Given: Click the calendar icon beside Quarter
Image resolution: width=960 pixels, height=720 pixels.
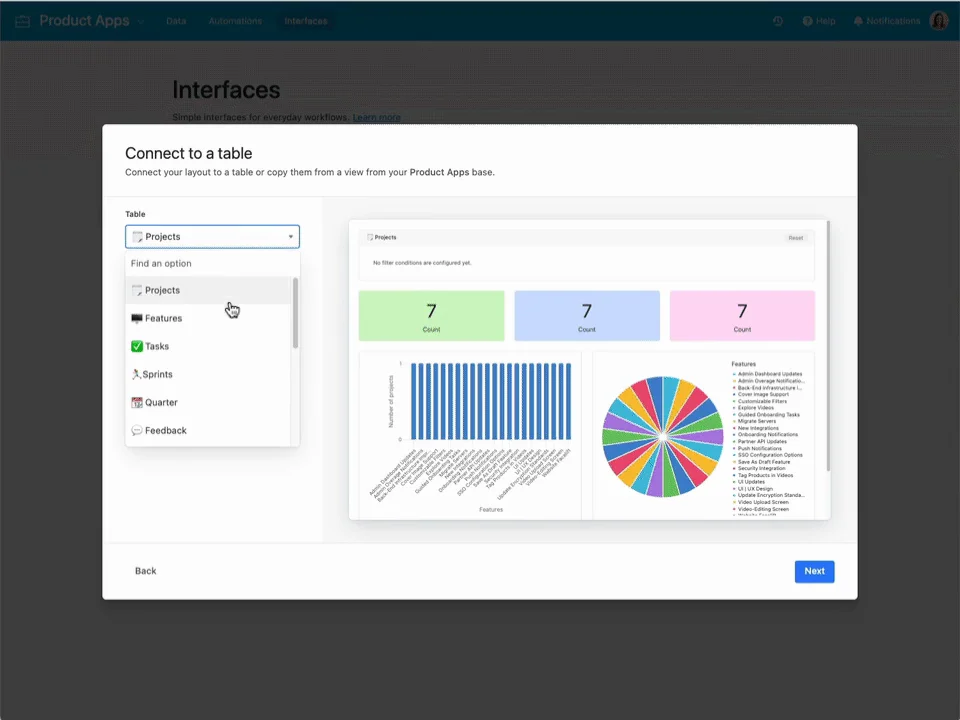Looking at the screenshot, I should pyautogui.click(x=137, y=402).
